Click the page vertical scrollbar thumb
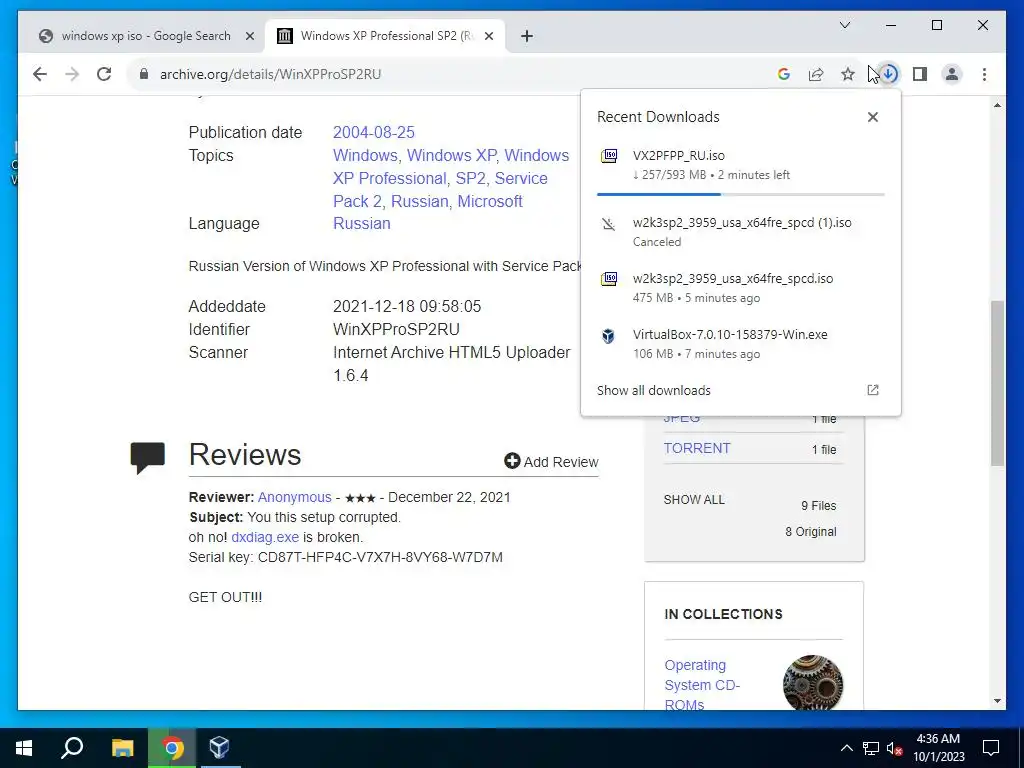The height and width of the screenshot is (768, 1024). 997,383
